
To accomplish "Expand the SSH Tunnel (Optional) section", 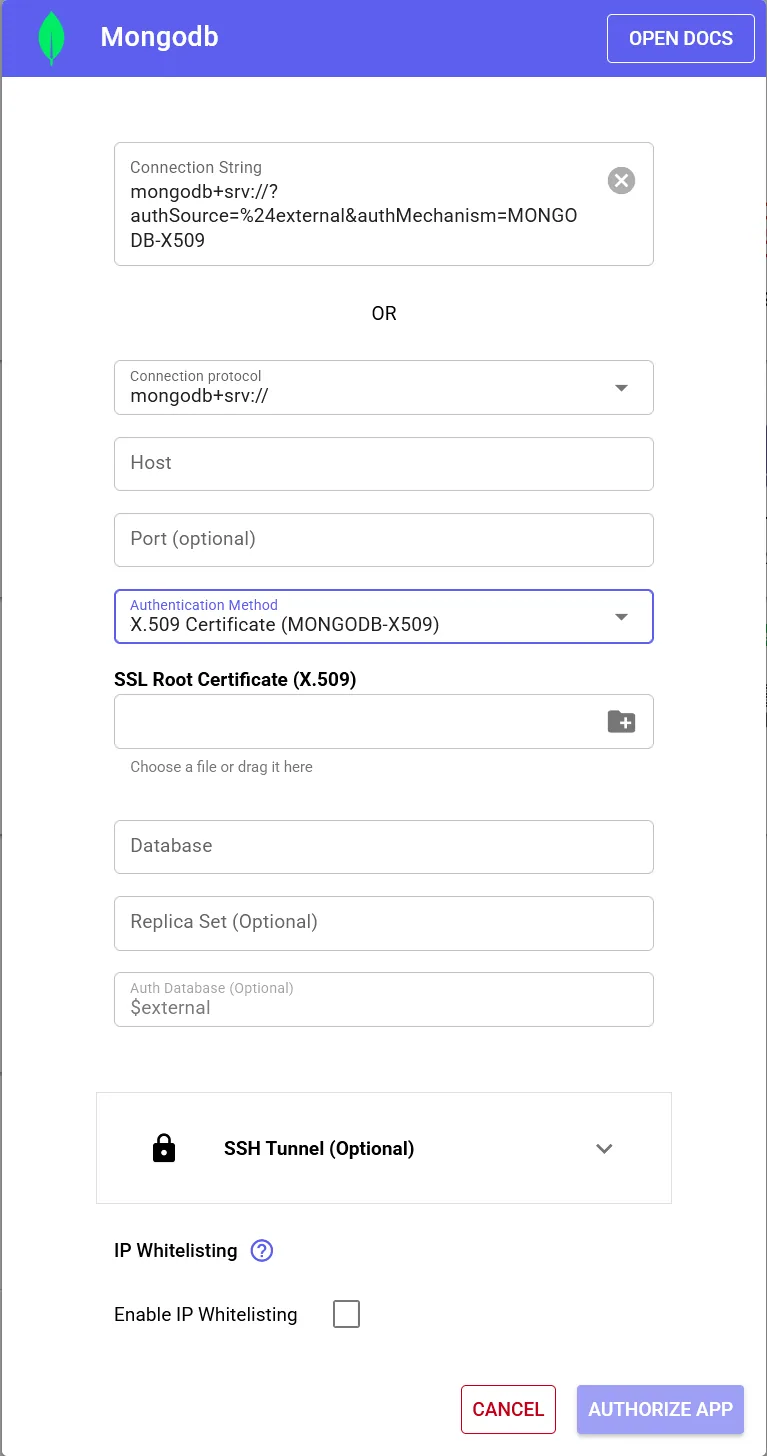I will [384, 1148].
